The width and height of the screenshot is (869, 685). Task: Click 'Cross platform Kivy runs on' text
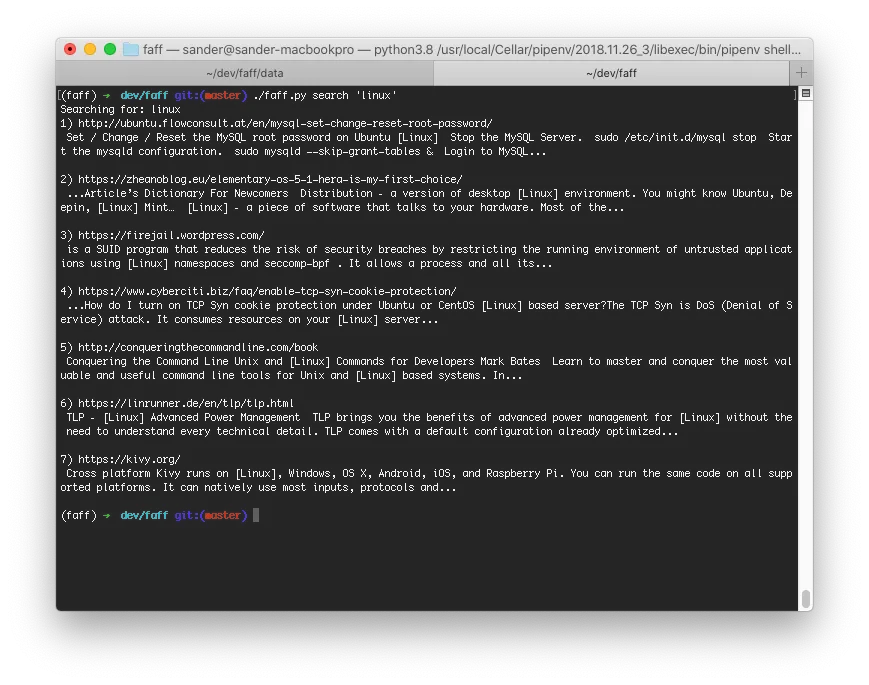(147, 473)
